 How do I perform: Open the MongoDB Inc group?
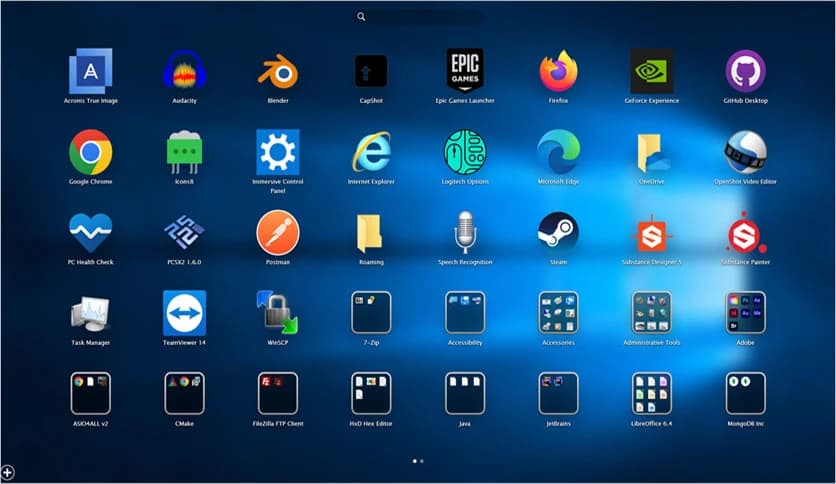(x=745, y=393)
